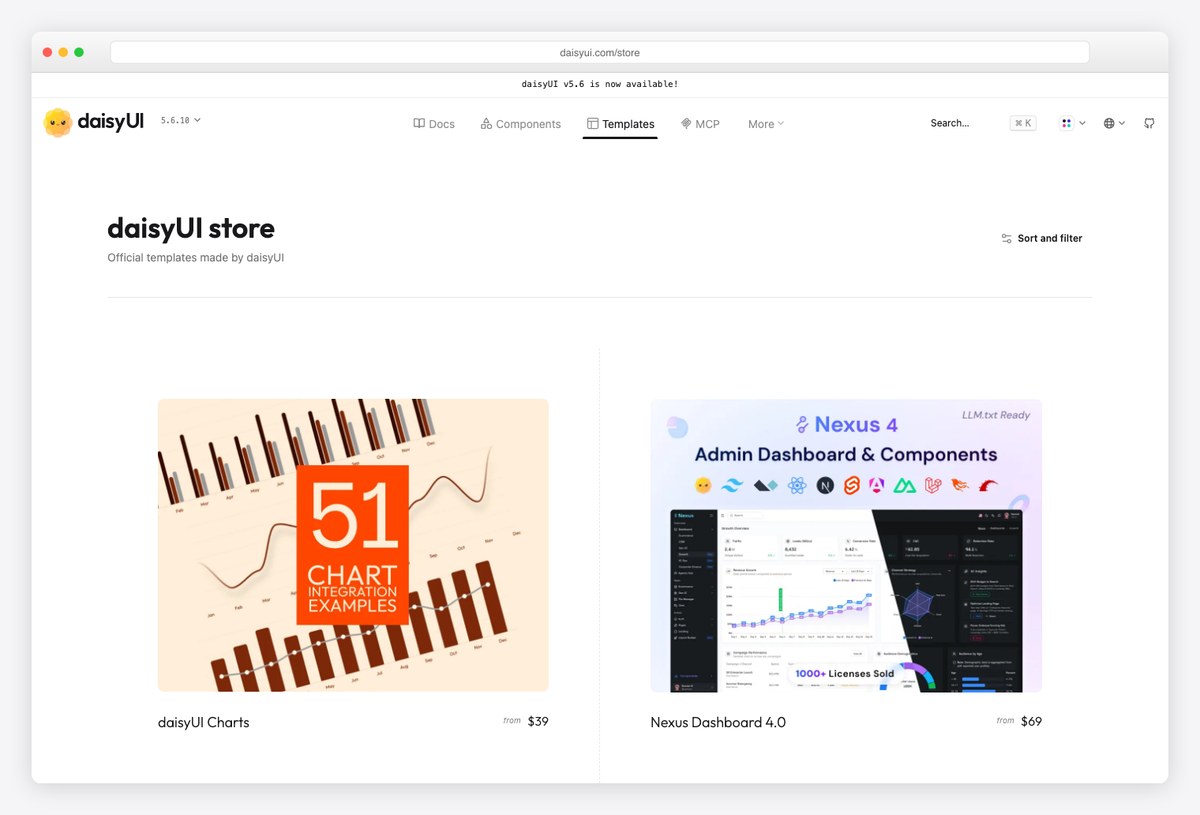This screenshot has height=815, width=1200.
Task: Click the 'LLM.txt Ready' text in Nexus banner
Action: pos(995,415)
